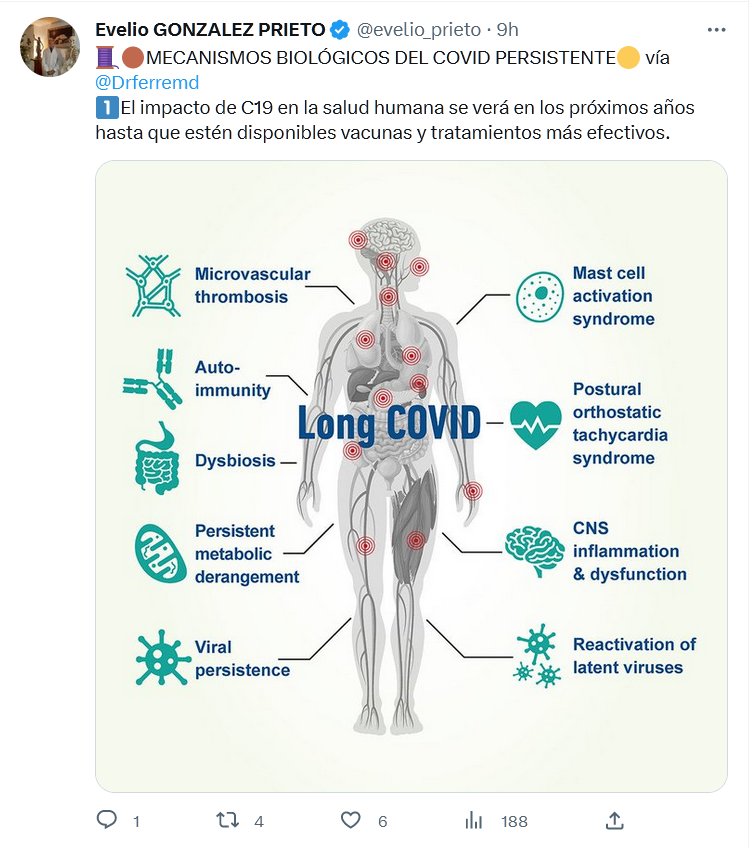Viewport: 754px width, 848px height.
Task: Share the tweet via share icon
Action: click(615, 821)
